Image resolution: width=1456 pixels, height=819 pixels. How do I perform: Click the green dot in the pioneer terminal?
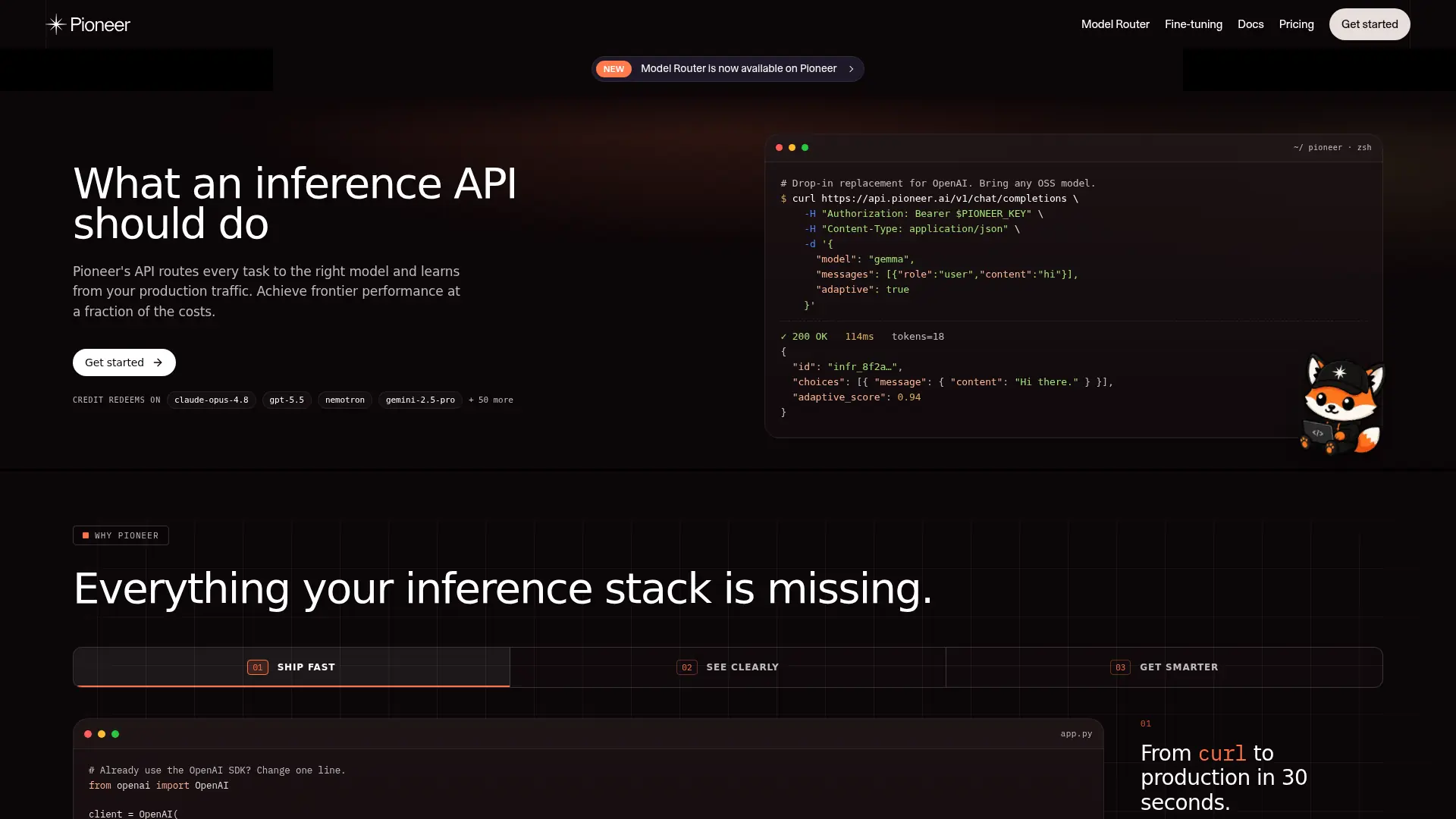tap(805, 148)
